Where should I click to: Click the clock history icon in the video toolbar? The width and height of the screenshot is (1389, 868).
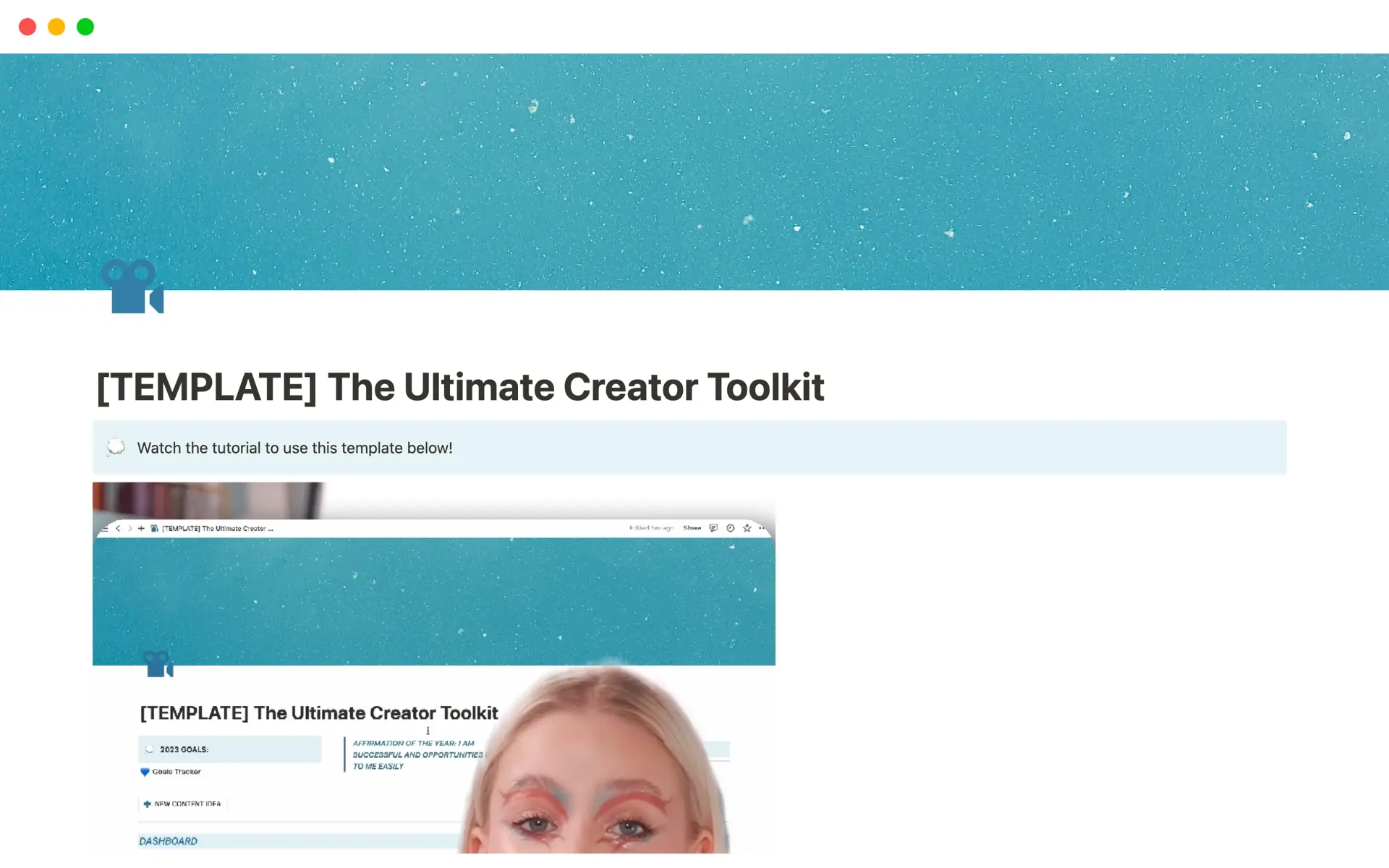pyautogui.click(x=731, y=528)
